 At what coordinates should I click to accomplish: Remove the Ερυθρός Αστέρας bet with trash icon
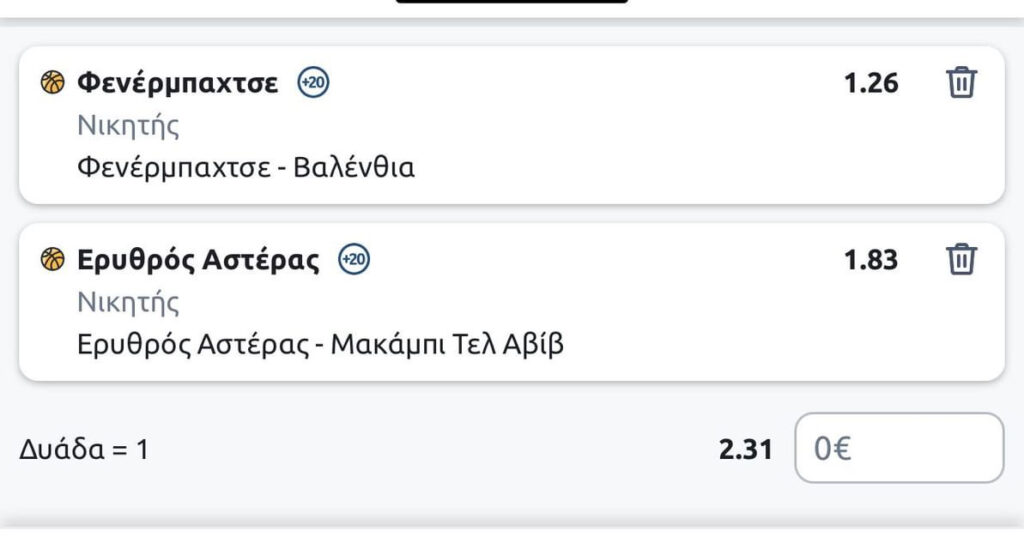pos(961,260)
